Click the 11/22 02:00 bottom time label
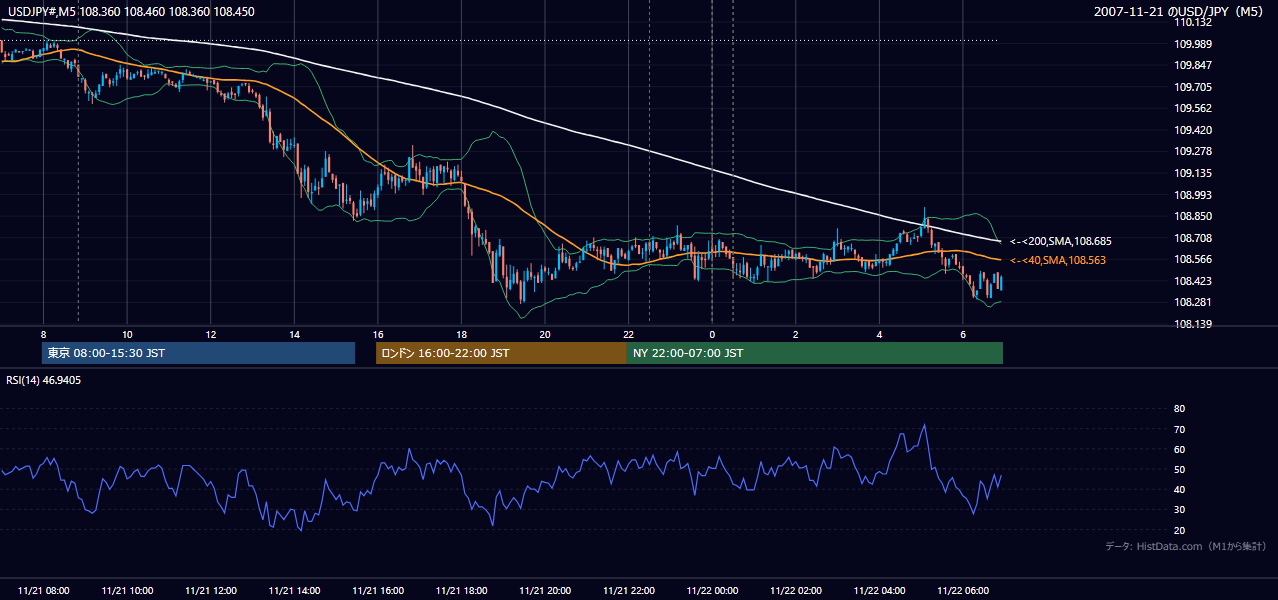 point(796,591)
